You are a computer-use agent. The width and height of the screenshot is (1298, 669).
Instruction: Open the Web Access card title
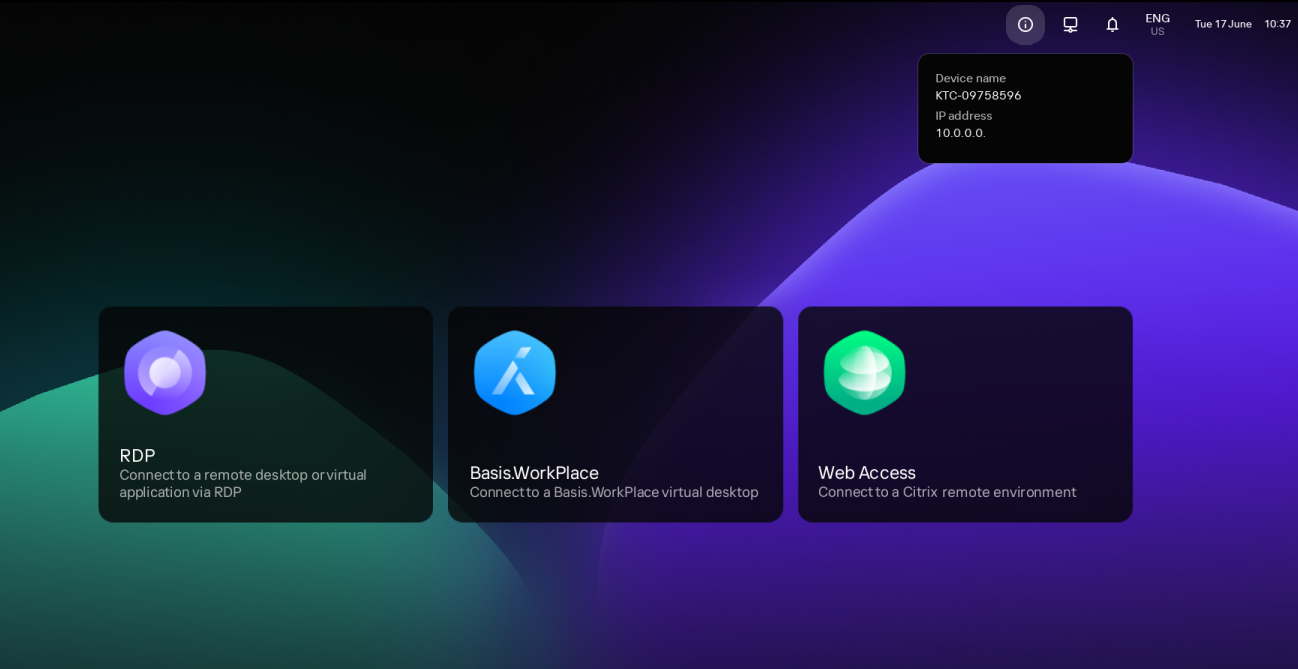point(867,473)
